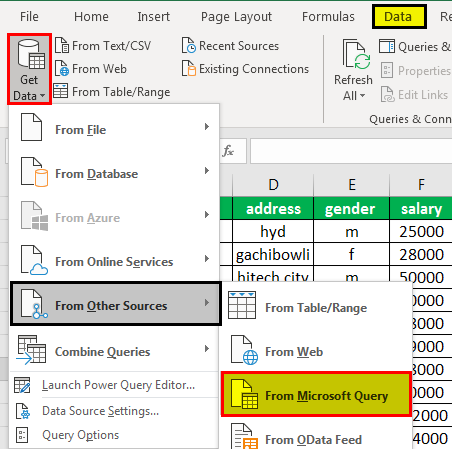Click submenu From Web globe icon

245,350
